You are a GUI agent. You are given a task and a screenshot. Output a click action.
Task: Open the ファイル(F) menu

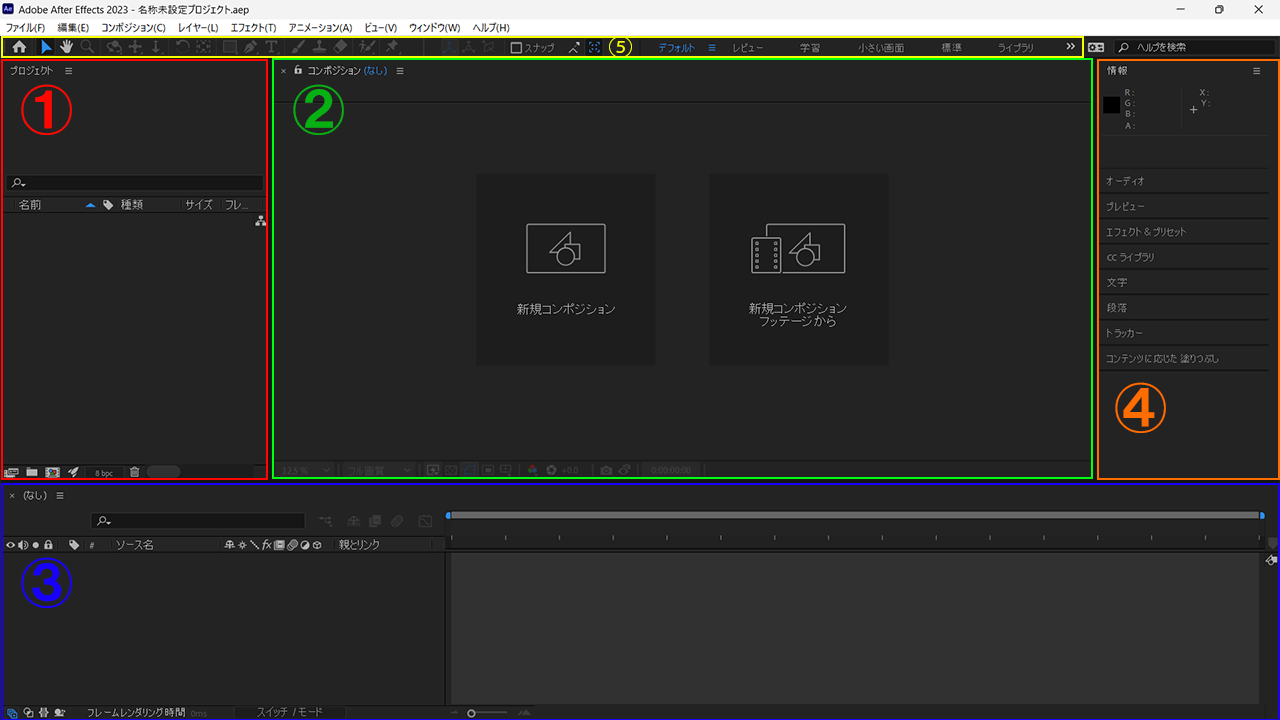coord(26,27)
